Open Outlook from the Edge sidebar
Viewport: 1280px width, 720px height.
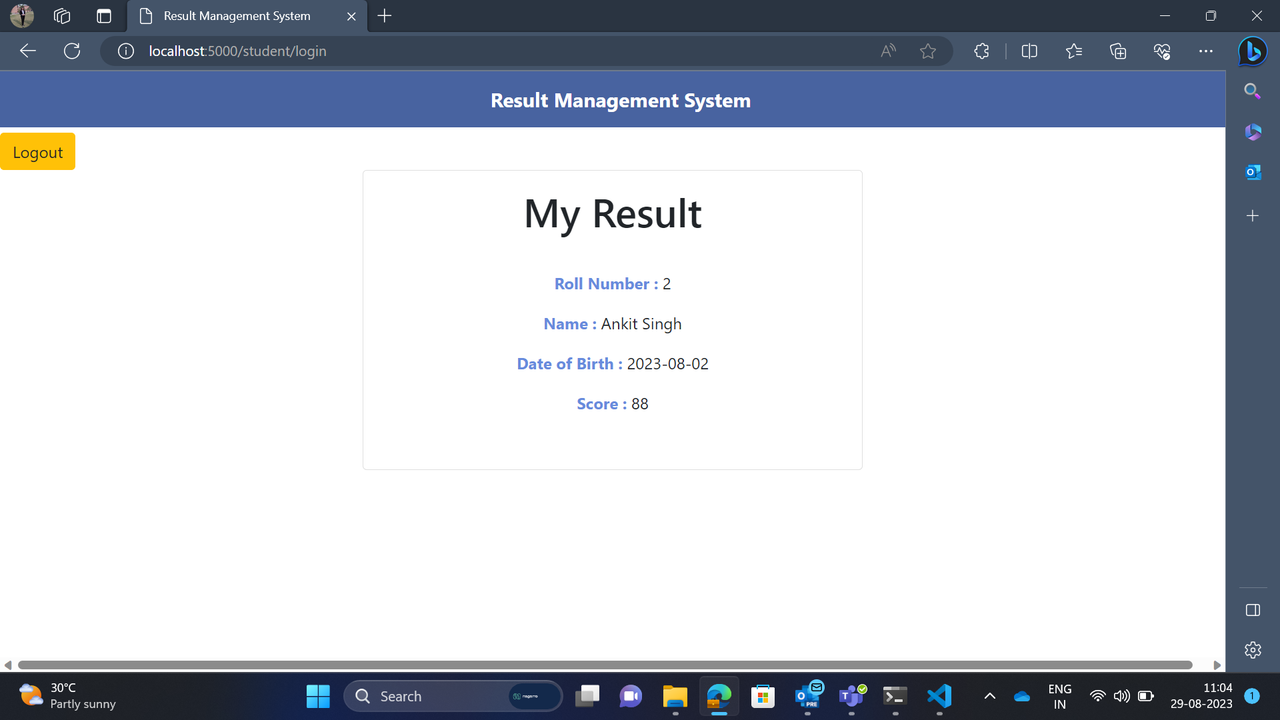1252,171
